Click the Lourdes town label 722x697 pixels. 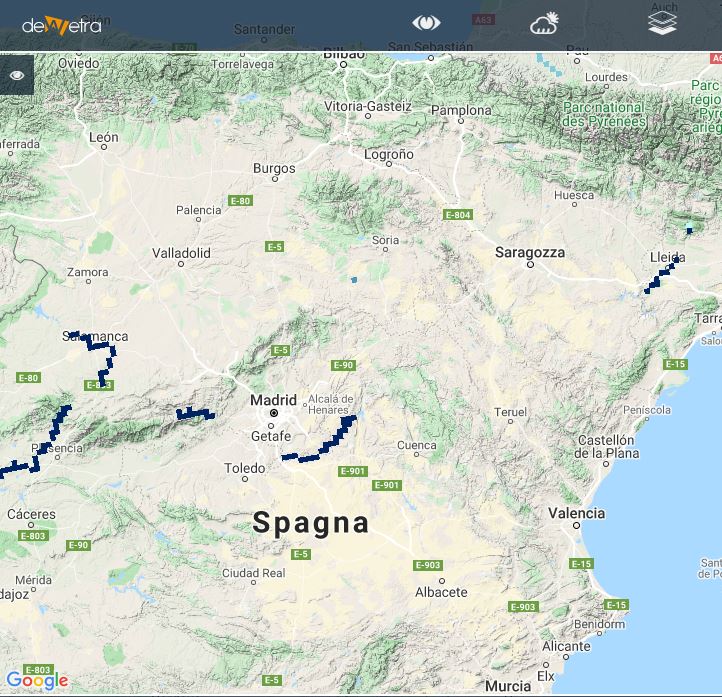coord(606,77)
